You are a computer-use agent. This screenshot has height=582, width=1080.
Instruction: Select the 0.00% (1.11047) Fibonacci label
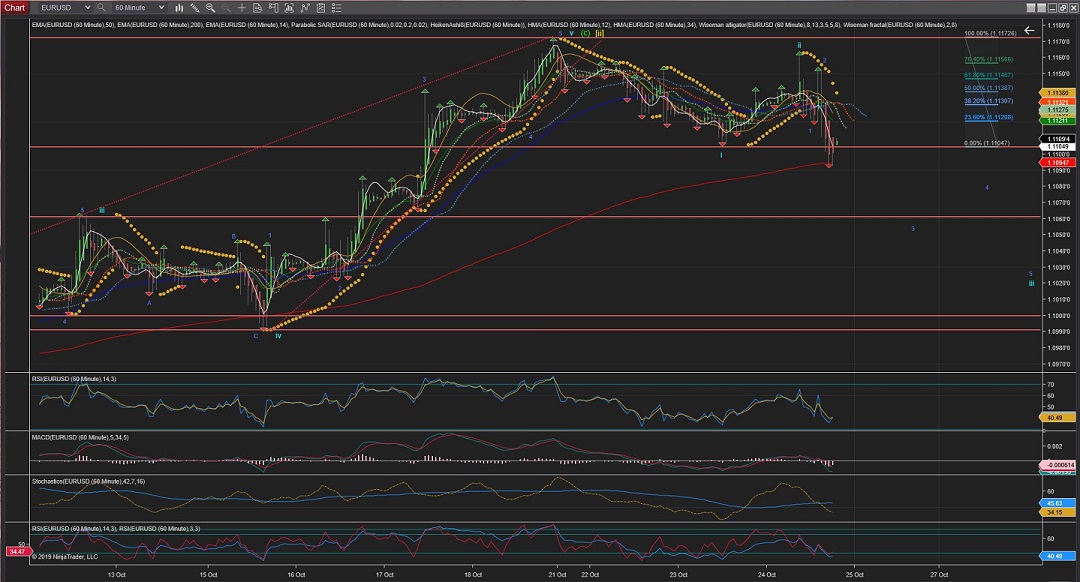point(987,143)
